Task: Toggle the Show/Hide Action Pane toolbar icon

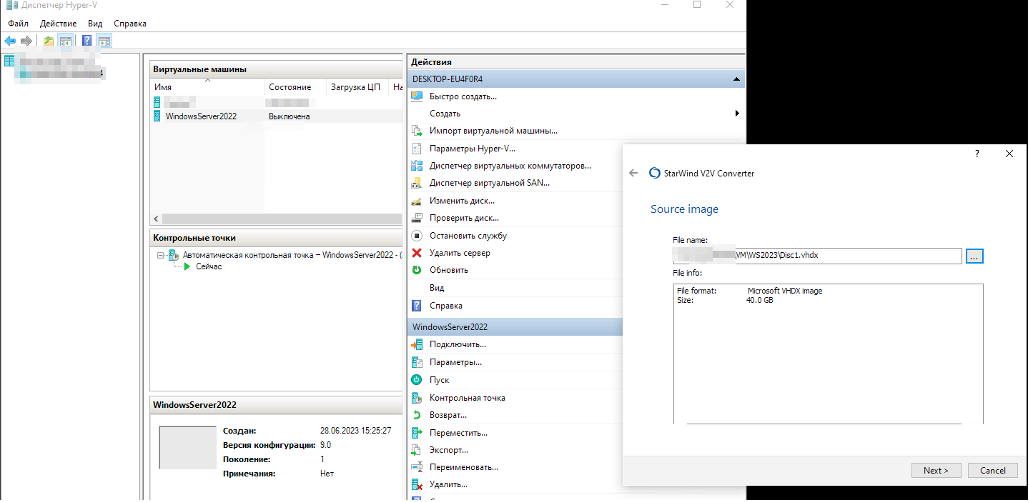Action: (104, 41)
